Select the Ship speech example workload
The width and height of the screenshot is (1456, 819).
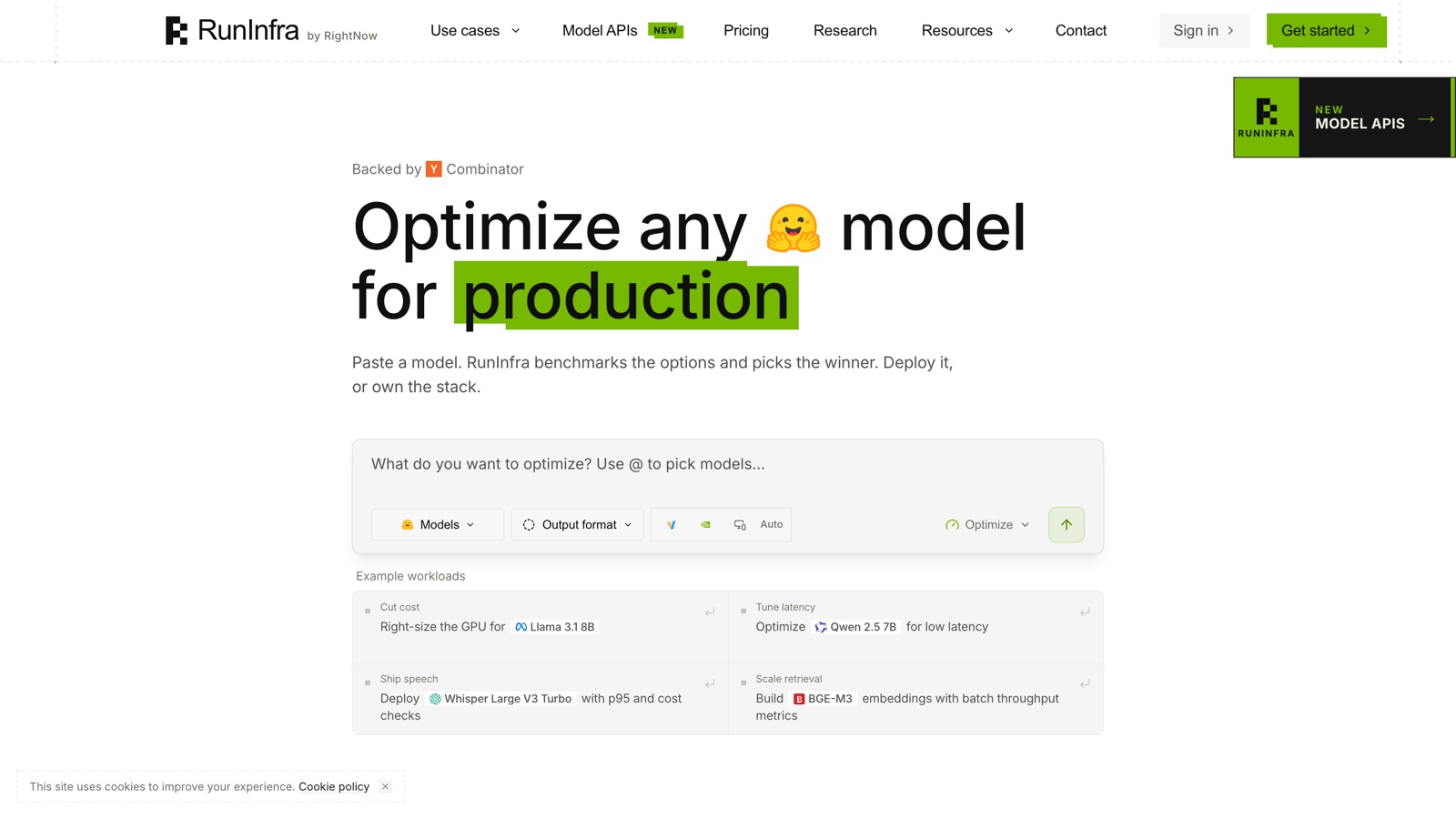[541, 699]
